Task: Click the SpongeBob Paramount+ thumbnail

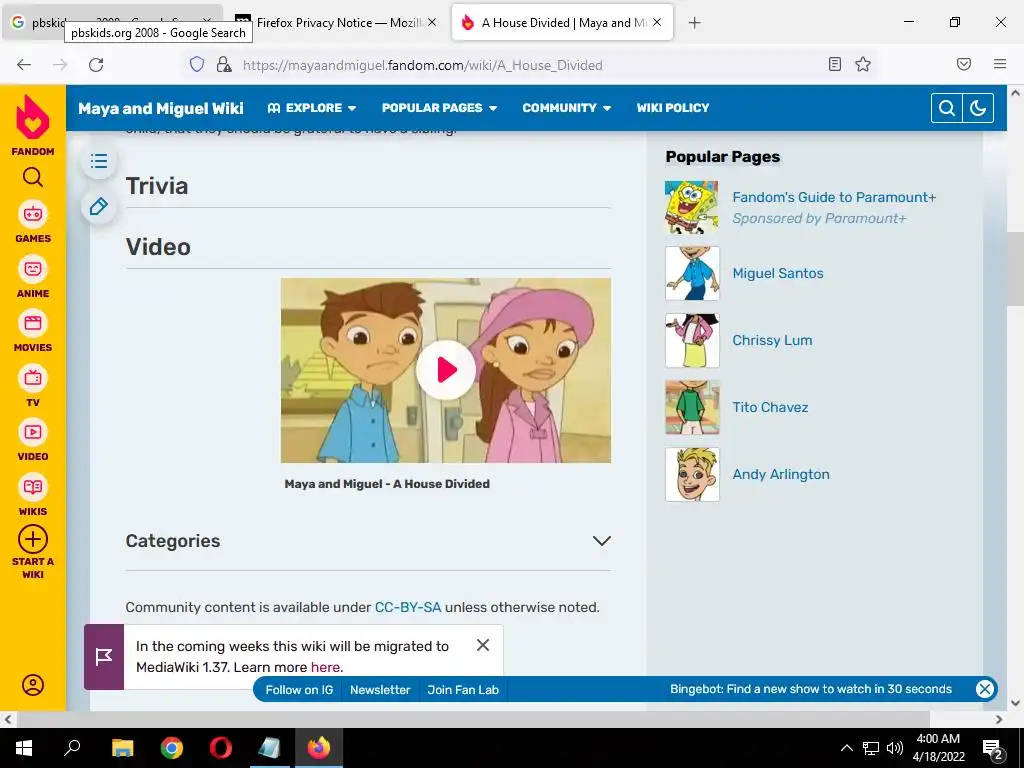Action: tap(692, 207)
